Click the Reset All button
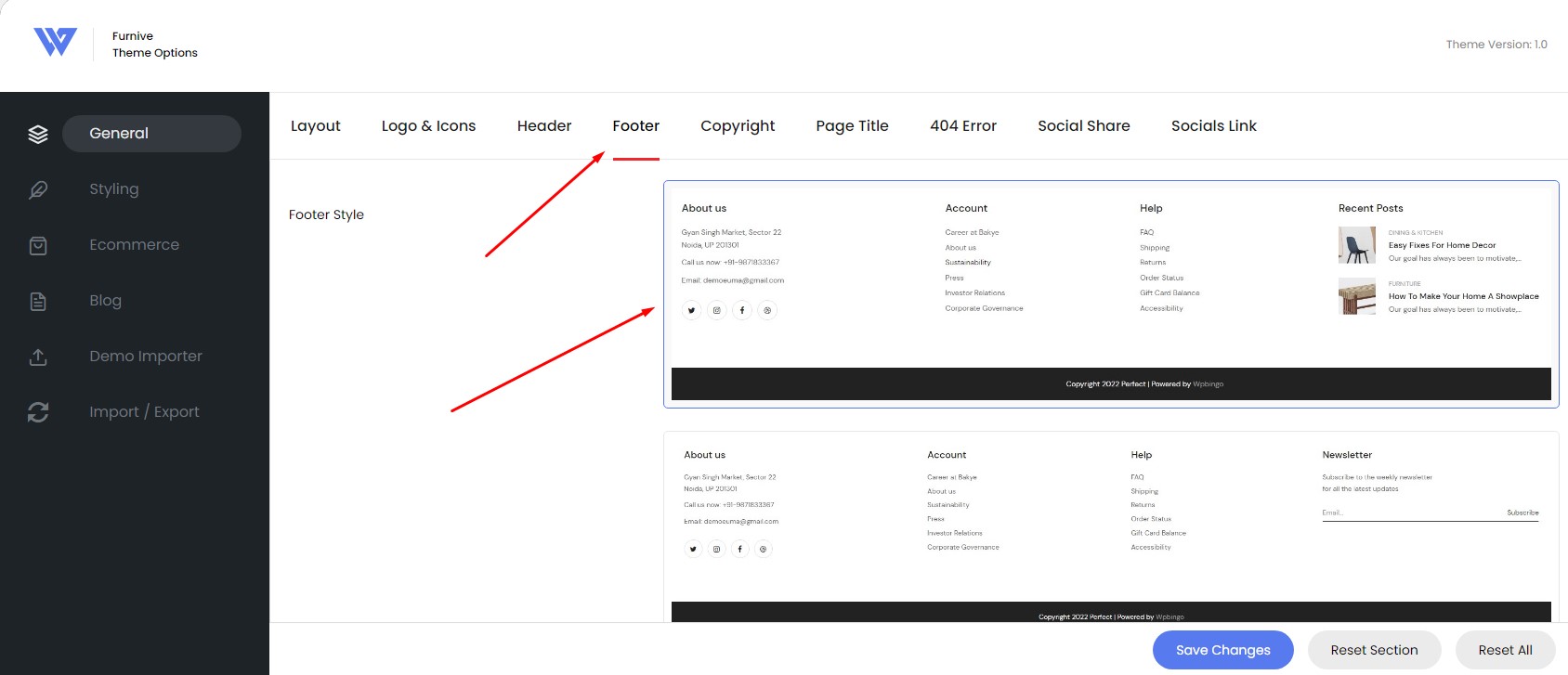Image resolution: width=1568 pixels, height=675 pixels. click(x=1505, y=650)
